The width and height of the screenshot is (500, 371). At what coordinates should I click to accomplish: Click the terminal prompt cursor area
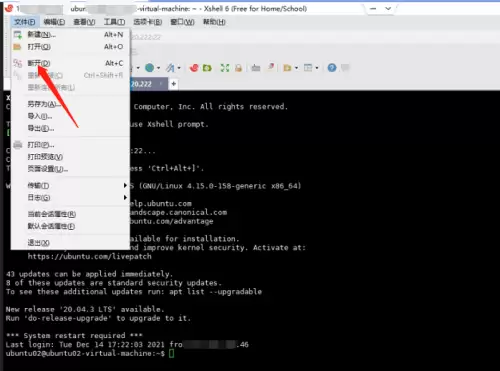tap(171, 354)
